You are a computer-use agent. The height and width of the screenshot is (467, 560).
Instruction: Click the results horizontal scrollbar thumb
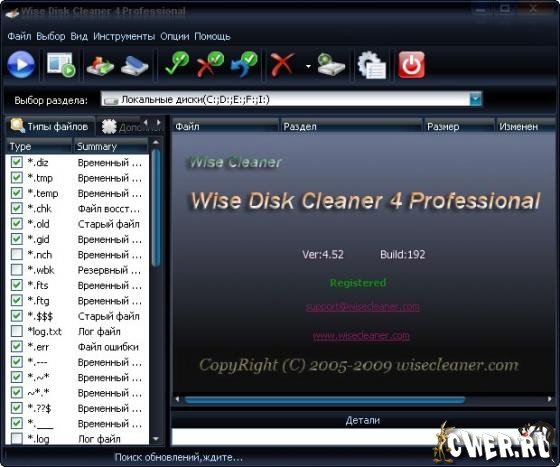click(324, 400)
